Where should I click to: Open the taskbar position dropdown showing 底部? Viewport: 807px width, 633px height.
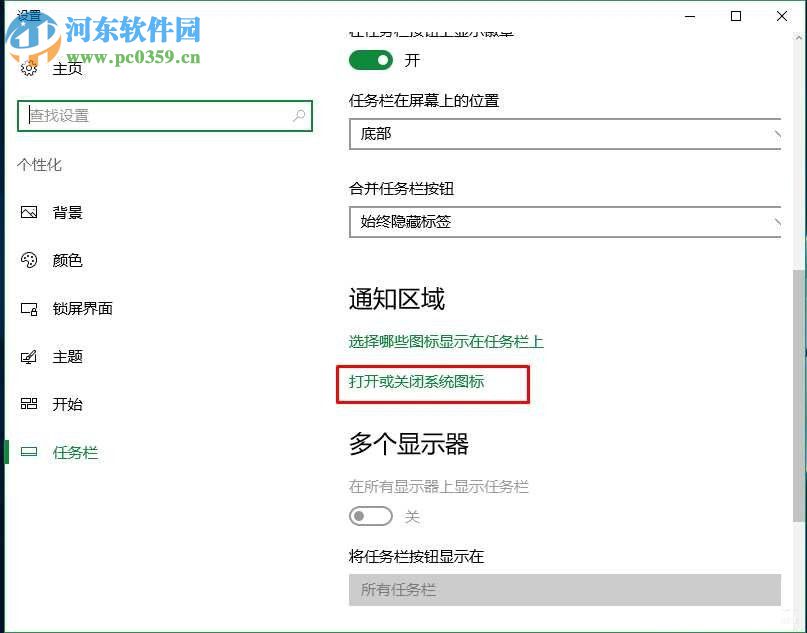[x=565, y=134]
